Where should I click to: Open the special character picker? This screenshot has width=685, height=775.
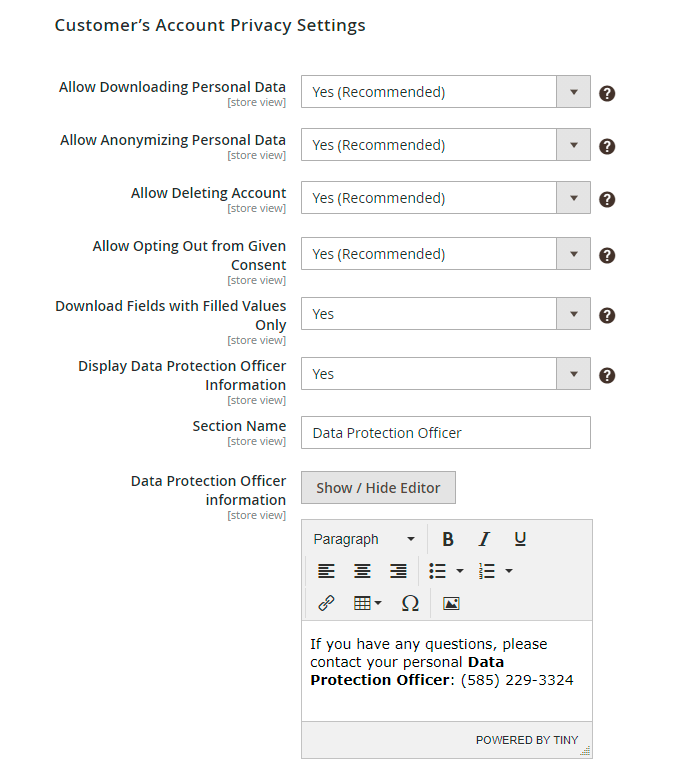[x=410, y=603]
